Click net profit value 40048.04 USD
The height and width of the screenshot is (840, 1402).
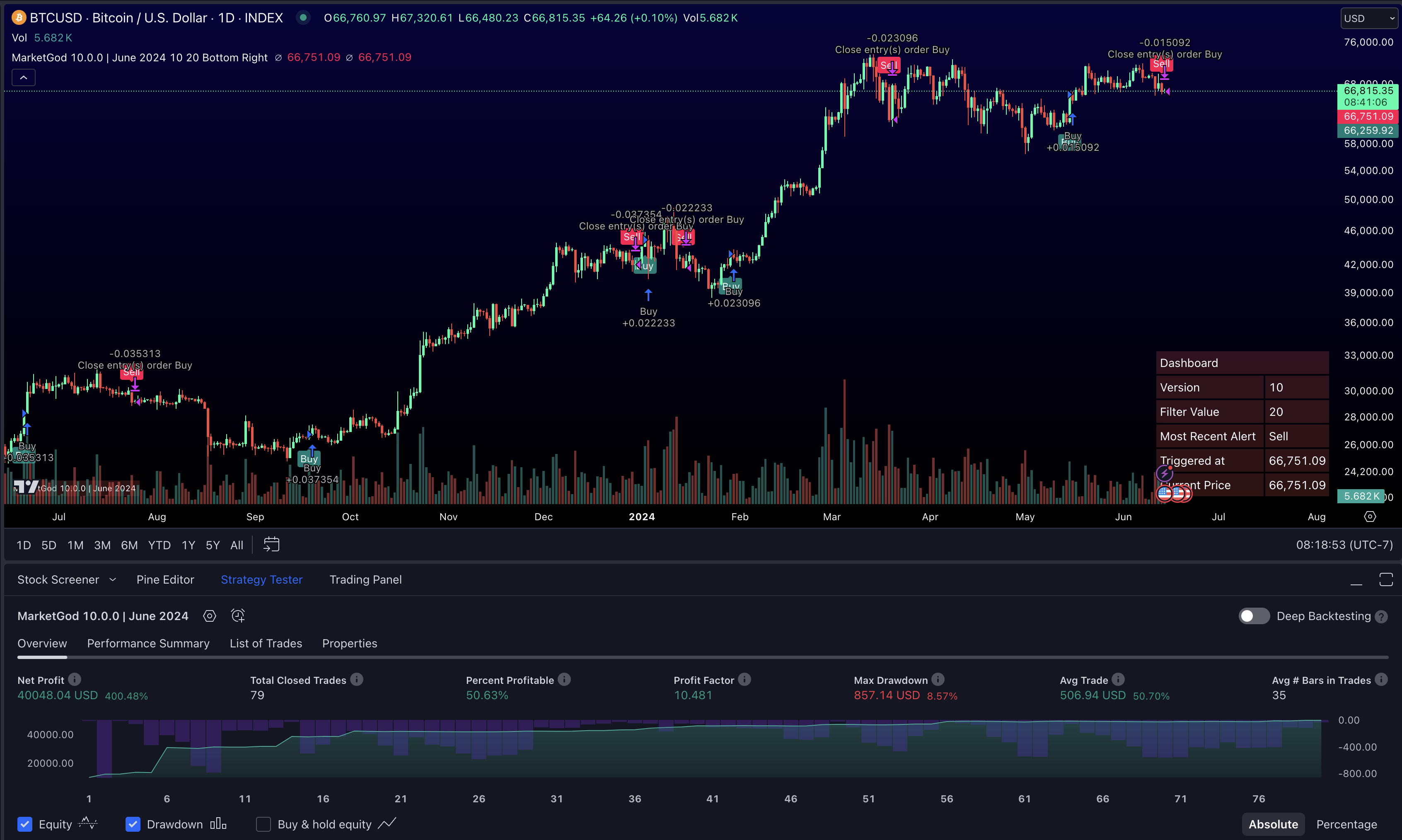pos(58,695)
